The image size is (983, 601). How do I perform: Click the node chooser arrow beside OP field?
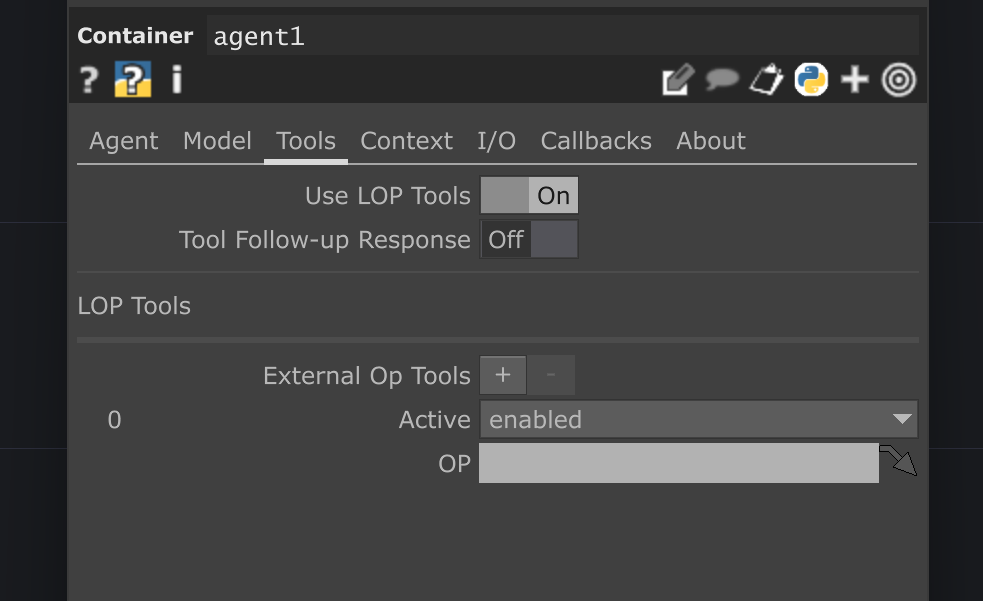pos(897,461)
